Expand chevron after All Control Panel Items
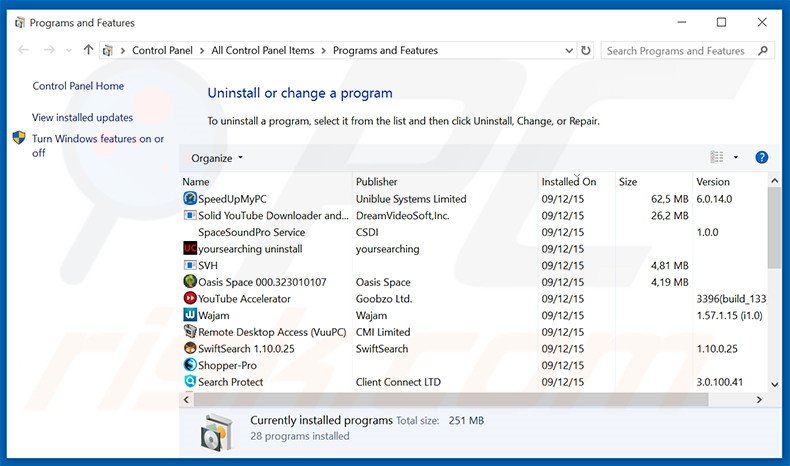 click(323, 50)
